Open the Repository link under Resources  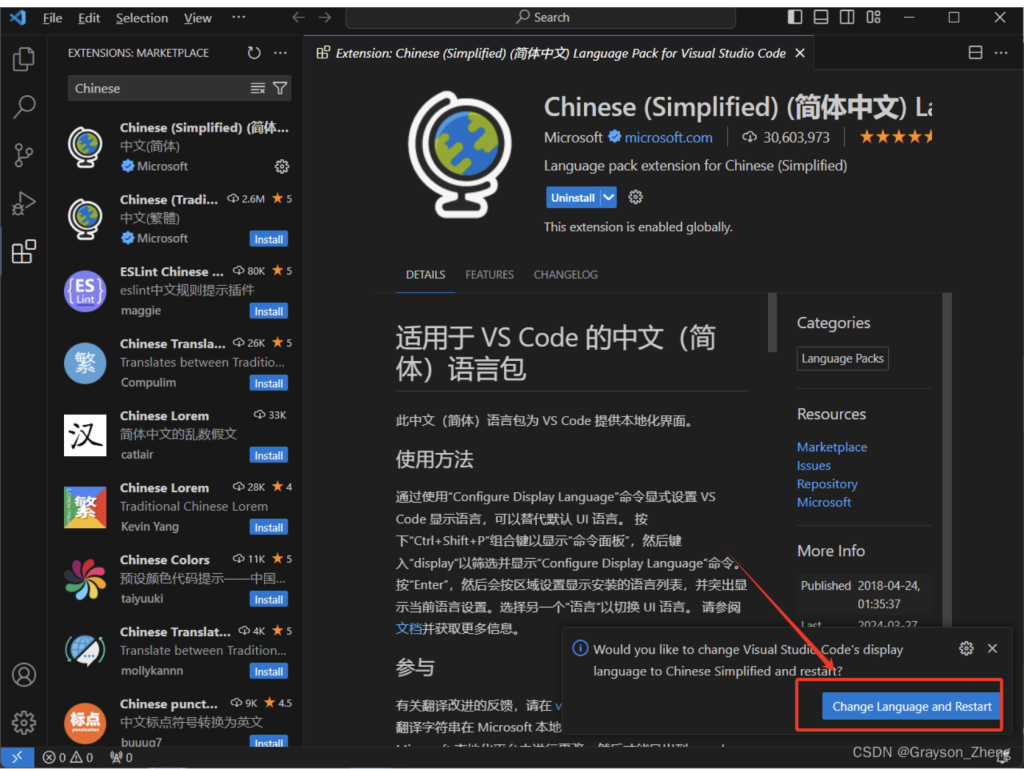pyautogui.click(x=827, y=484)
